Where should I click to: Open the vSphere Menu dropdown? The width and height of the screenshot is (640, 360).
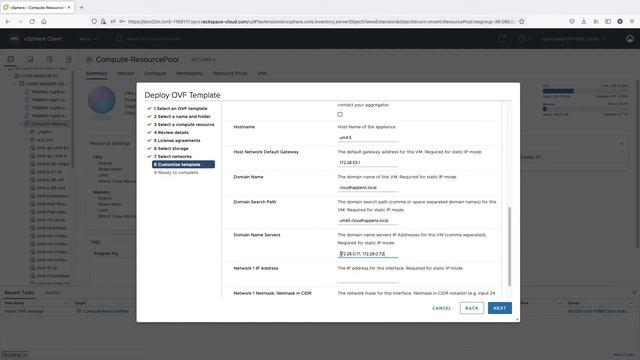pyautogui.click(x=89, y=39)
